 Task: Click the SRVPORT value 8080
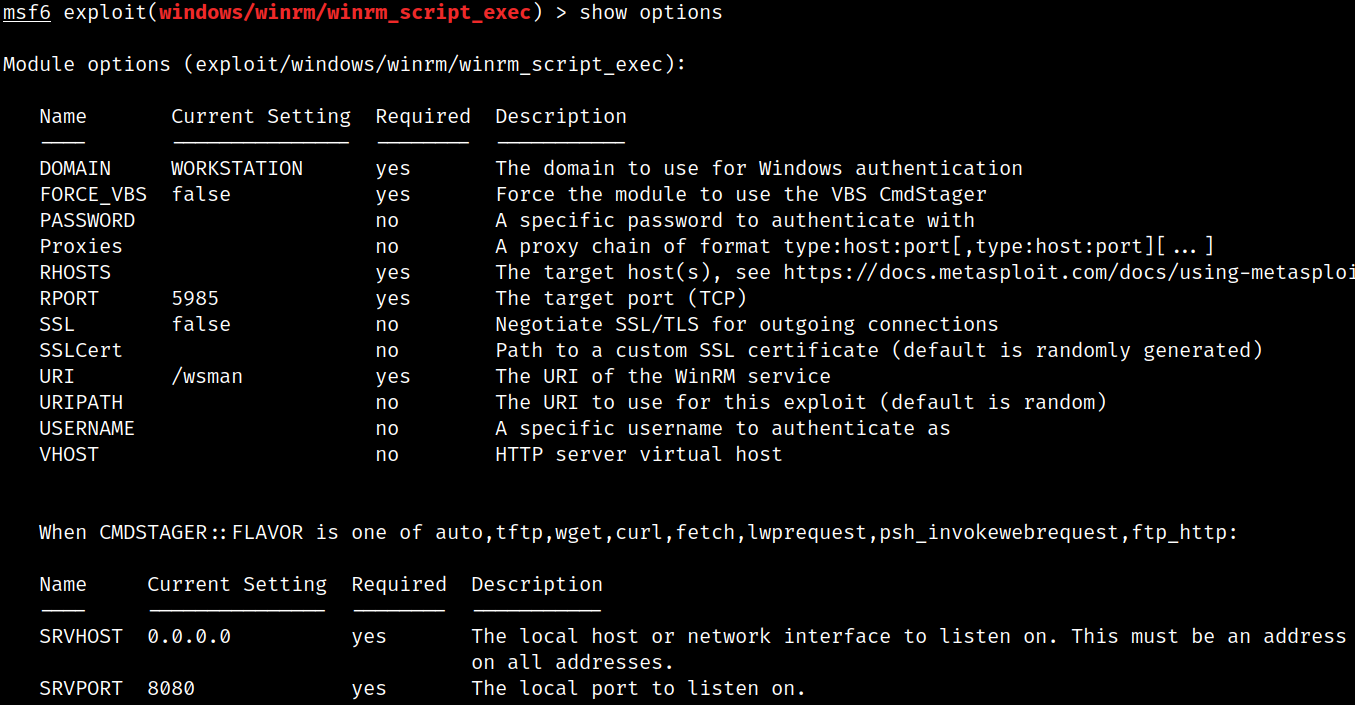click(x=171, y=688)
